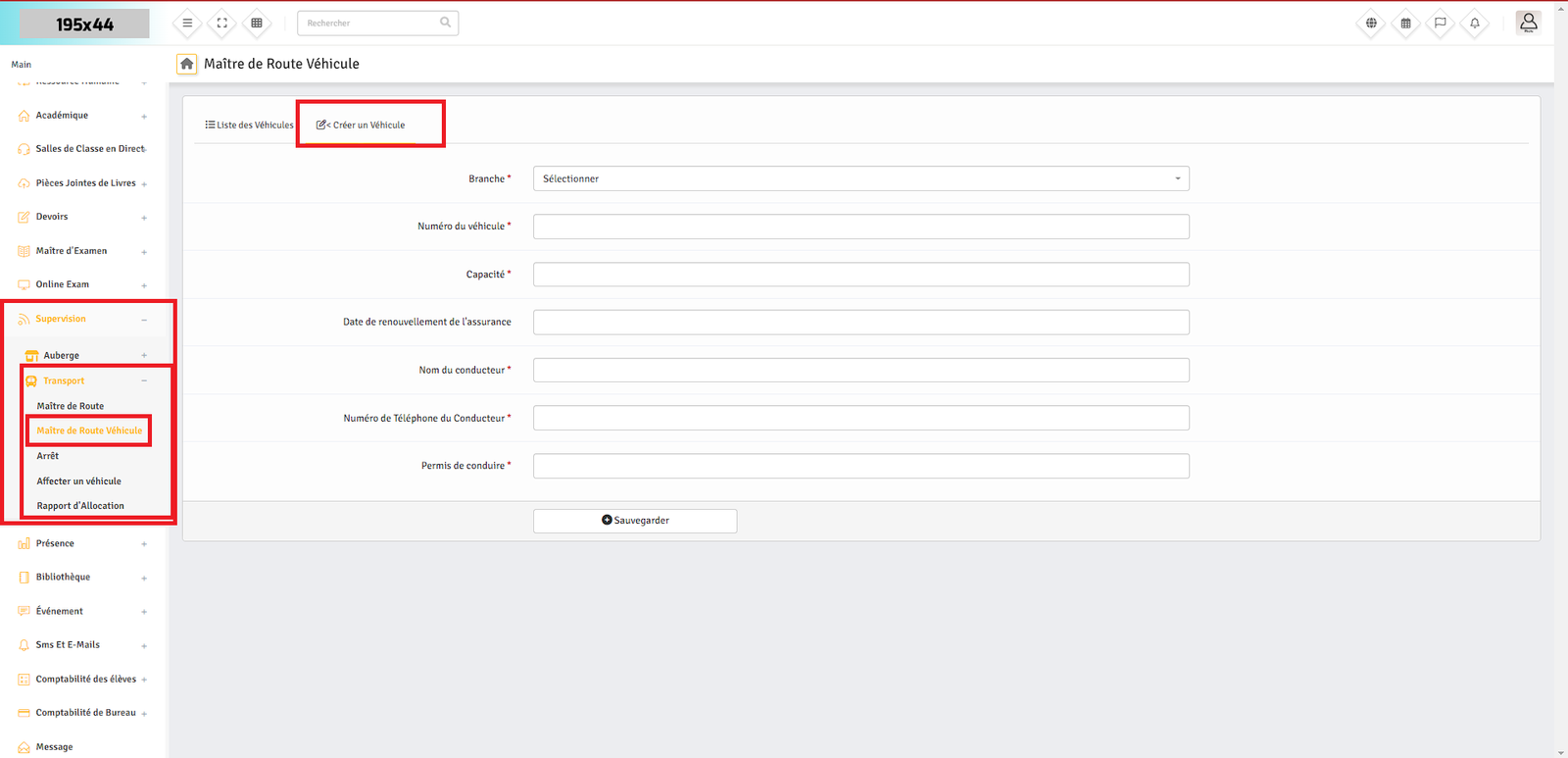The height and width of the screenshot is (758, 1568).
Task: Open the calendar icon in header
Action: (x=1405, y=23)
